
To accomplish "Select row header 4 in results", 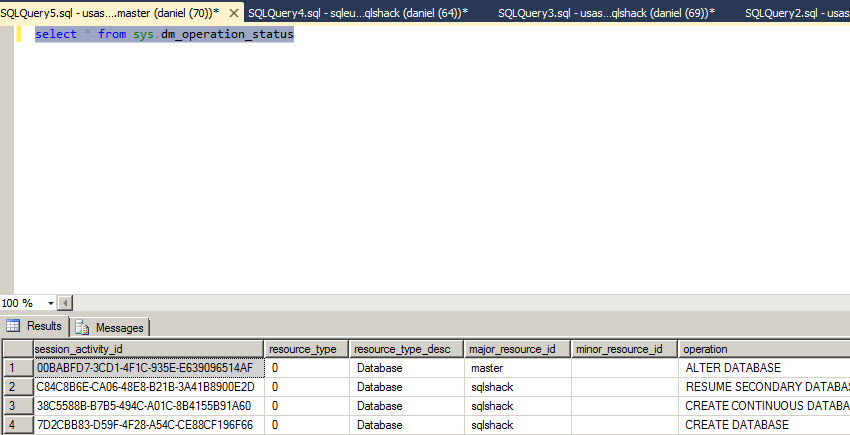I will tap(17, 425).
